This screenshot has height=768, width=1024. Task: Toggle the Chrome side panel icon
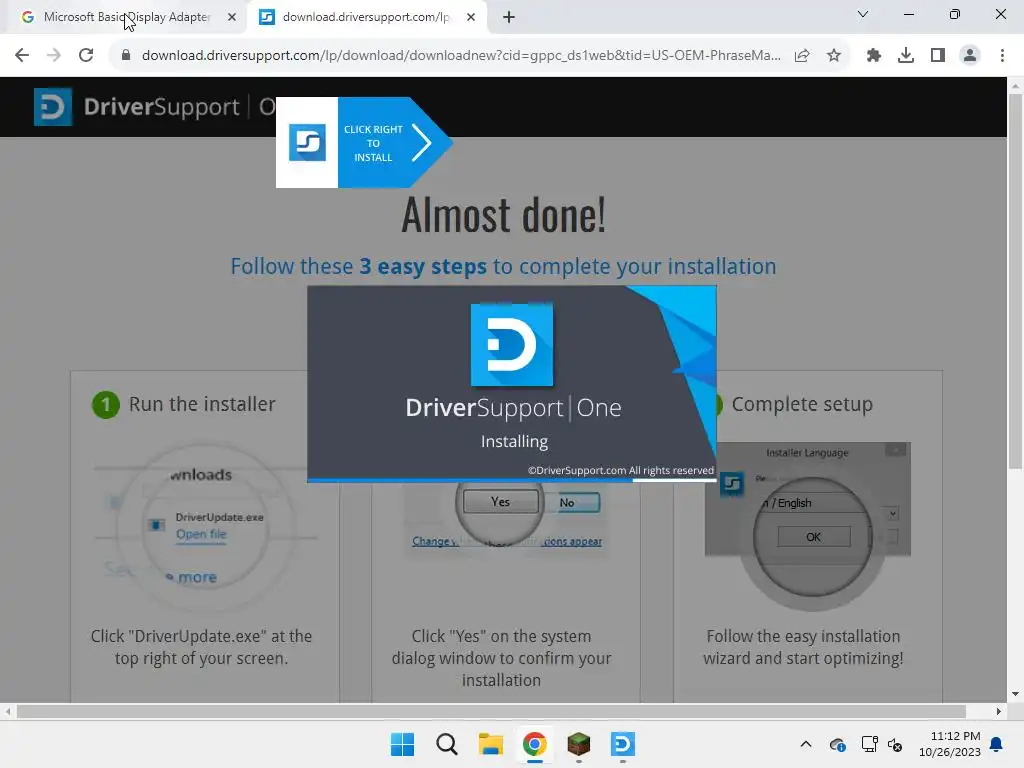[x=938, y=56]
